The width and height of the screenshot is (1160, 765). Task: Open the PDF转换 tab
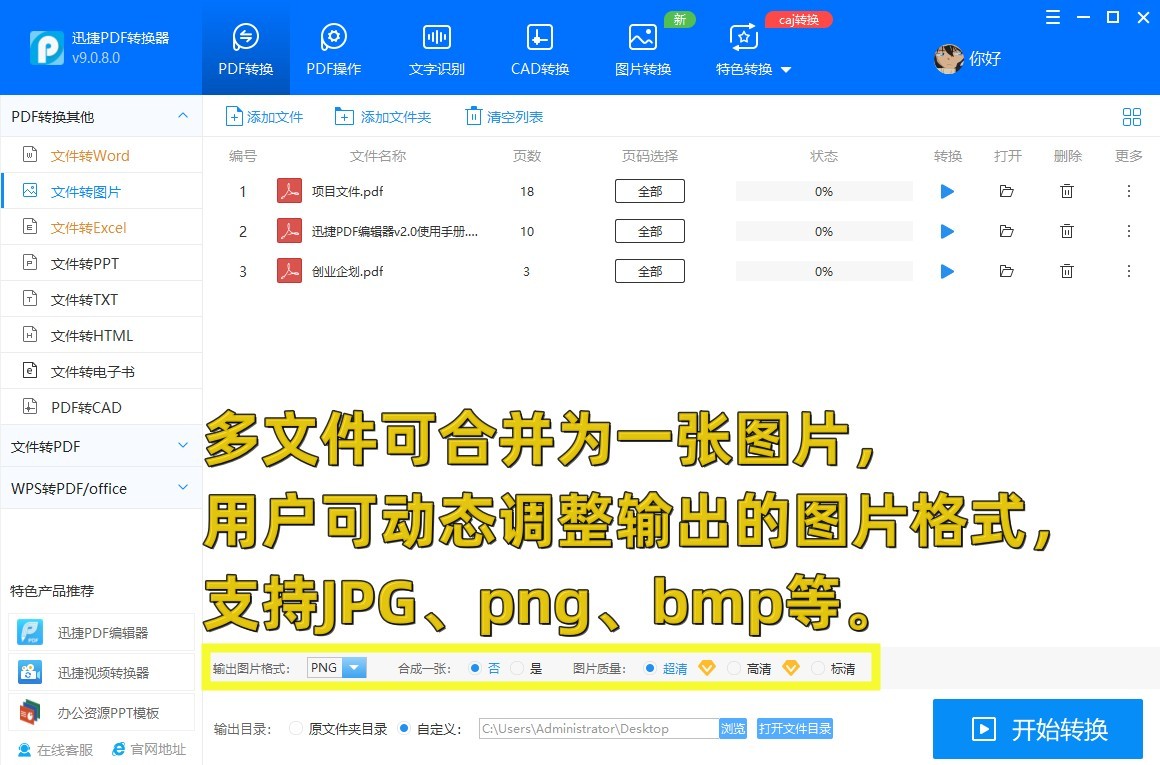pos(246,49)
